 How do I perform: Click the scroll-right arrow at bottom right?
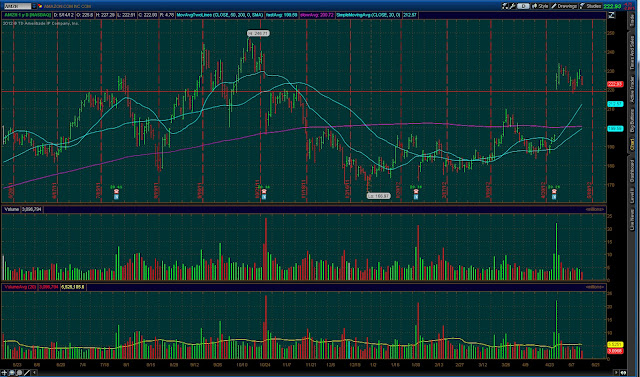(x=617, y=372)
